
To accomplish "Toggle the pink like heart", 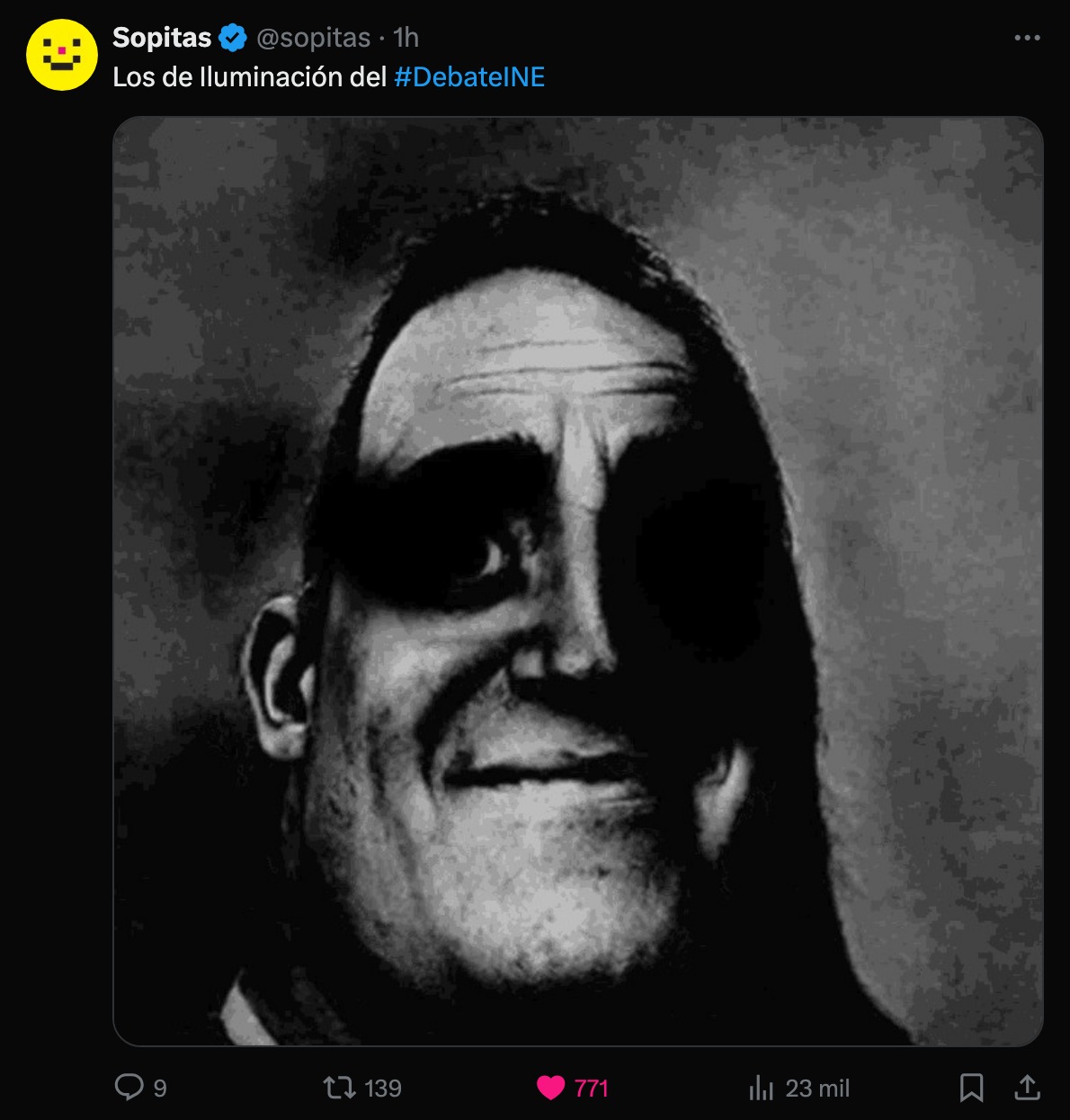I will pos(550,1088).
